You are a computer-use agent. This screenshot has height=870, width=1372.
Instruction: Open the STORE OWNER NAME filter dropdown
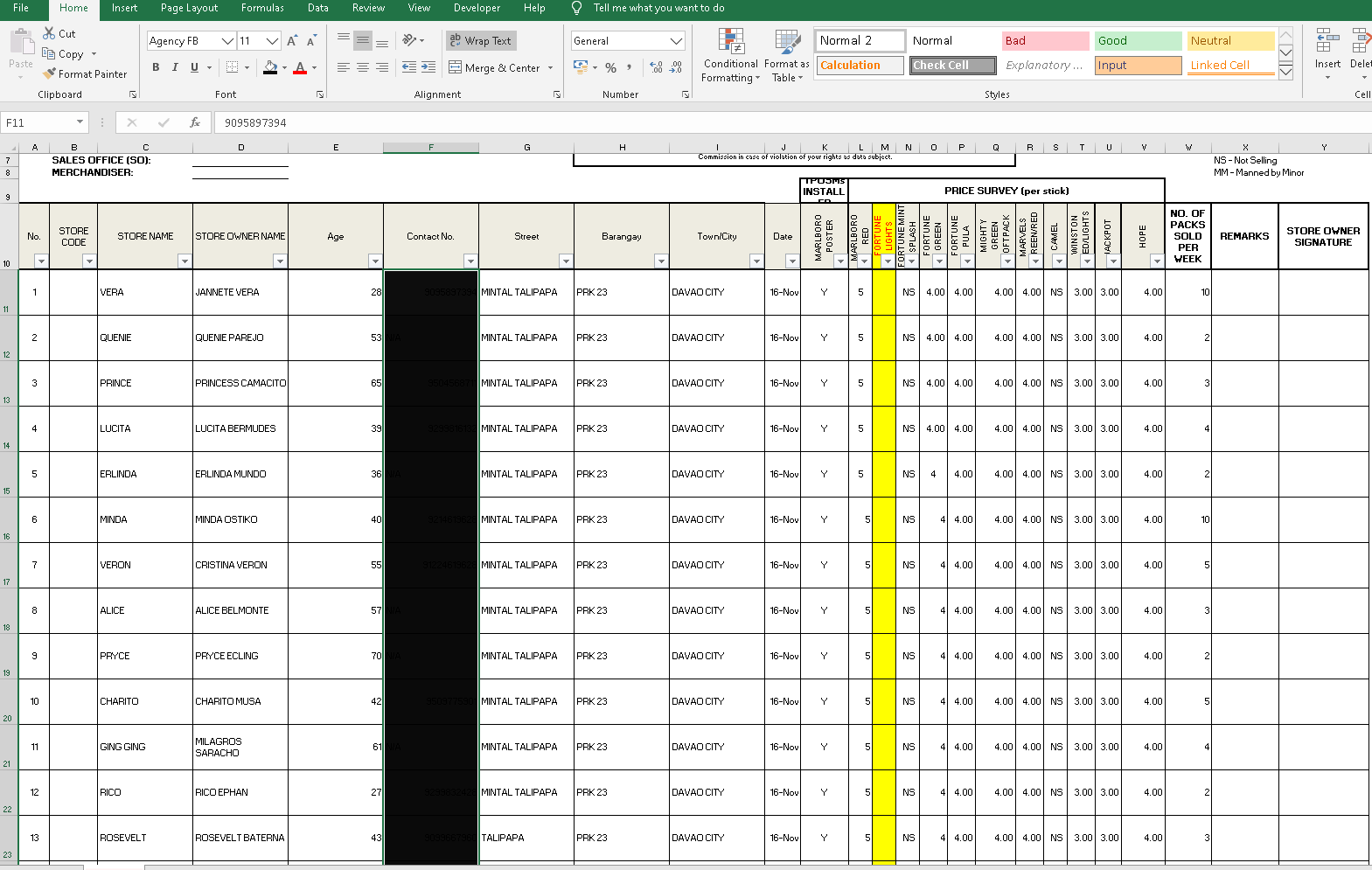280,261
